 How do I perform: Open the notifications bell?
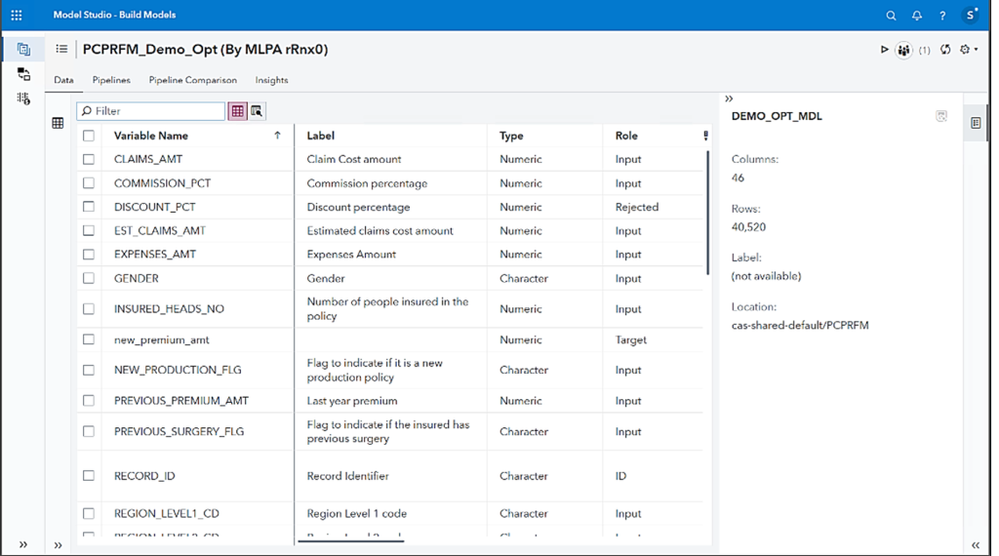tap(916, 16)
